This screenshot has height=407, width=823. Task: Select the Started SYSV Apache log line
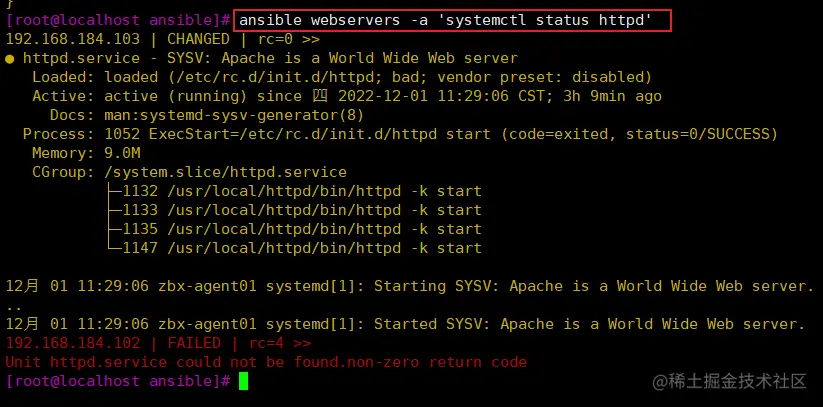coord(405,324)
